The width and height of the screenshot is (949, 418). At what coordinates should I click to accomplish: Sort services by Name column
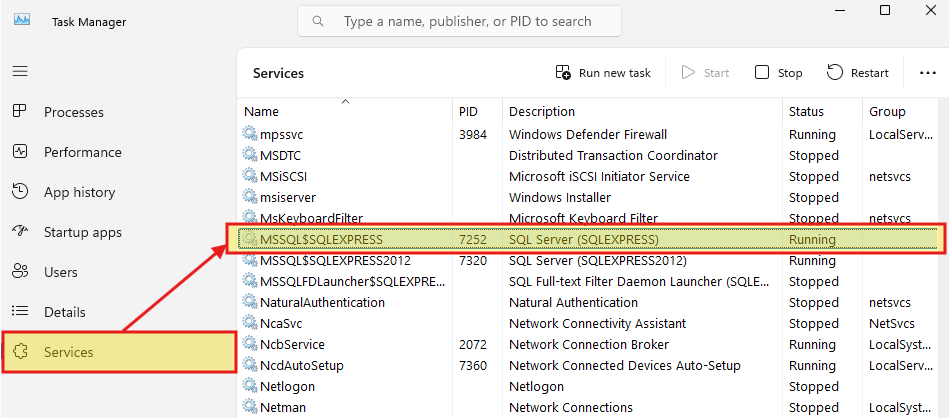(x=261, y=111)
